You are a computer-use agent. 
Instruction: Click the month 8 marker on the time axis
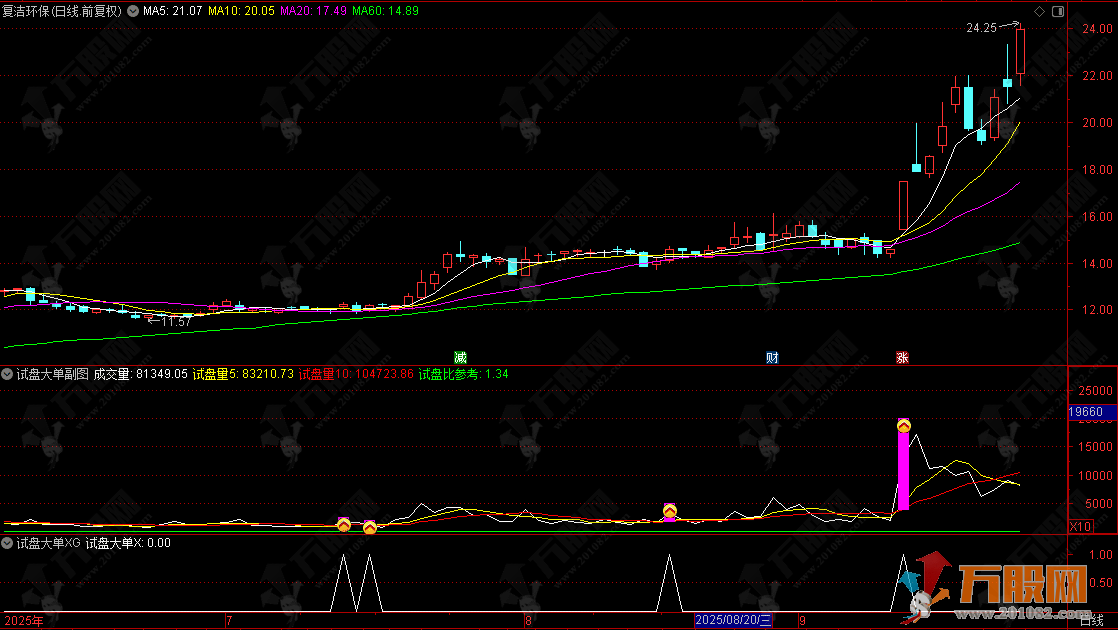(x=528, y=621)
